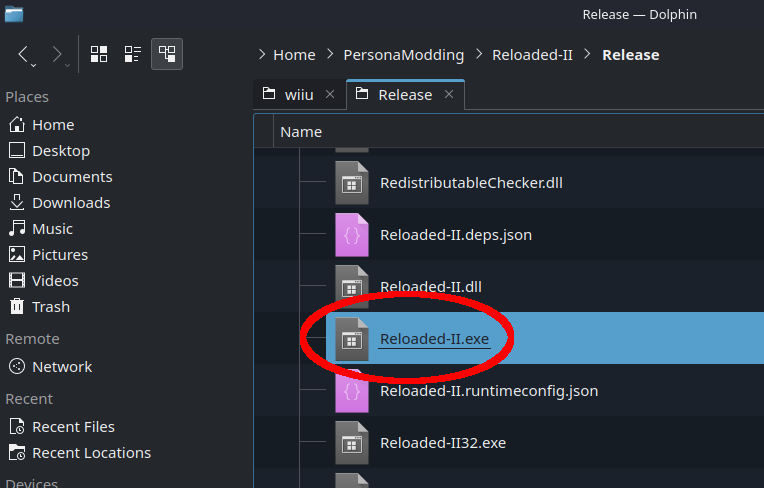Click the Recent Files document icon
This screenshot has height=488, width=764.
(x=17, y=427)
